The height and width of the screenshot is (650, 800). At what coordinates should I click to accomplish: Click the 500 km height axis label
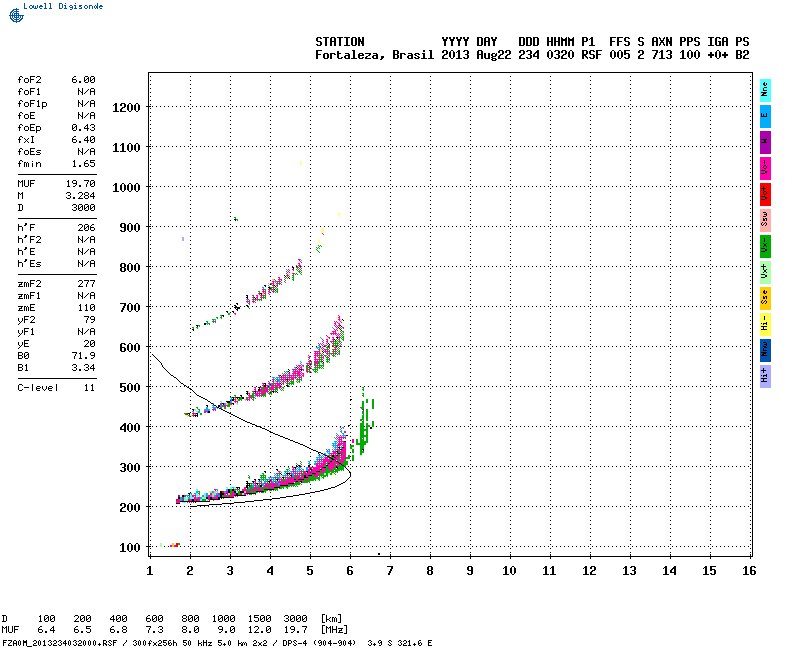(x=130, y=388)
